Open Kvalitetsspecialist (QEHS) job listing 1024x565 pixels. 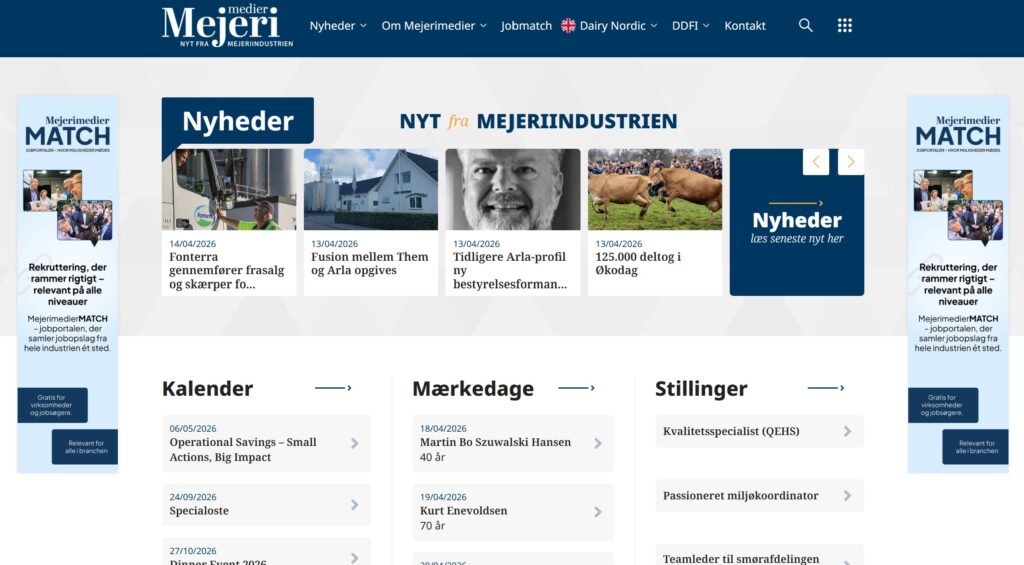(x=760, y=431)
